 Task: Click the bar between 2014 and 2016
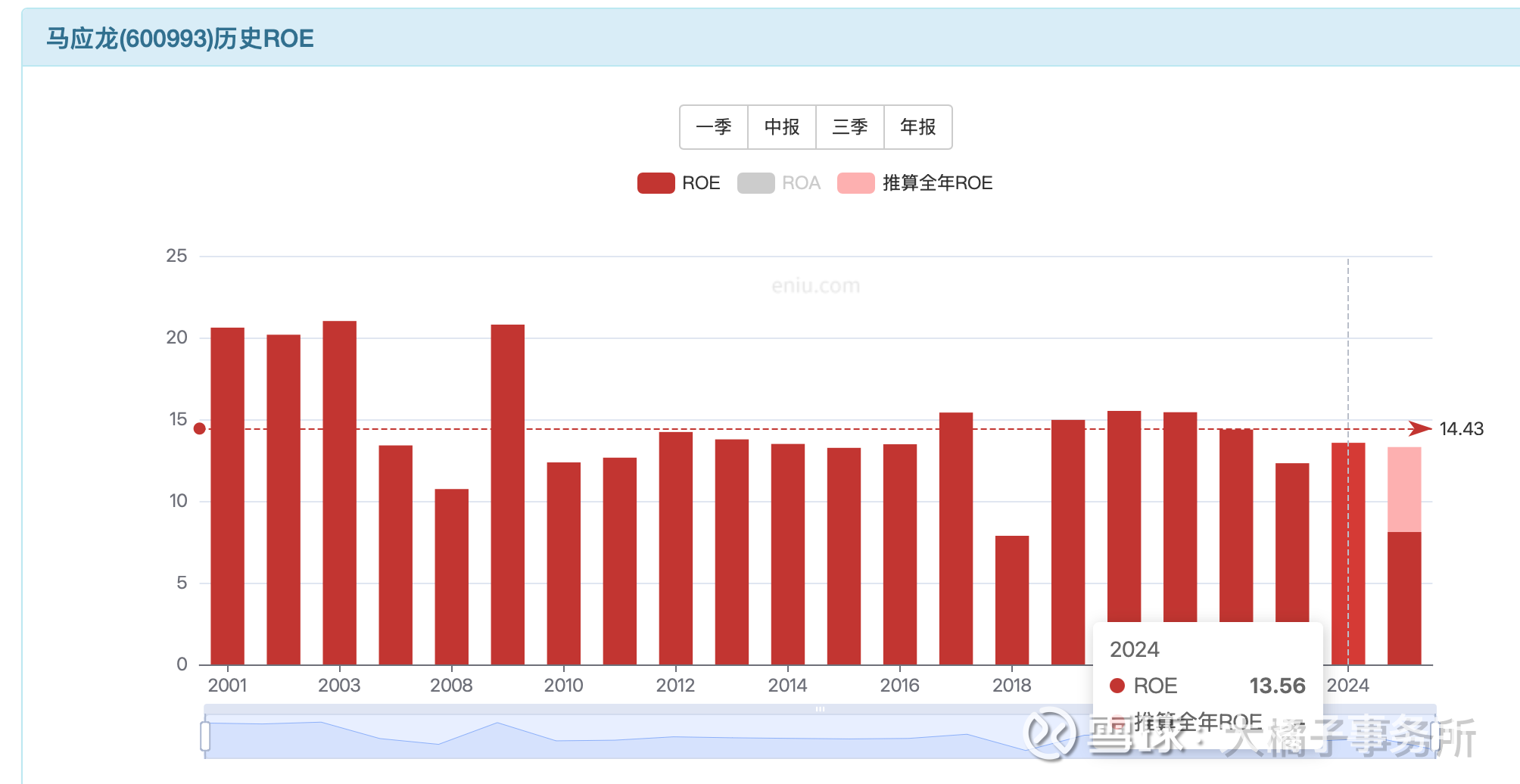pos(843,556)
